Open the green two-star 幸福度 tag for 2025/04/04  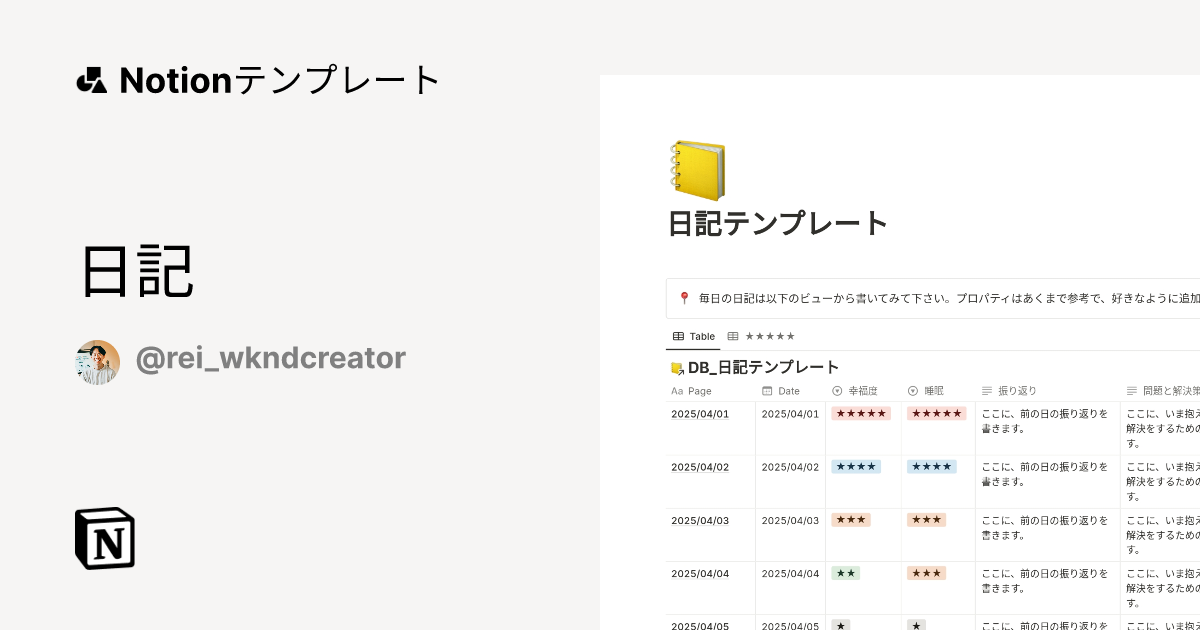pos(846,573)
